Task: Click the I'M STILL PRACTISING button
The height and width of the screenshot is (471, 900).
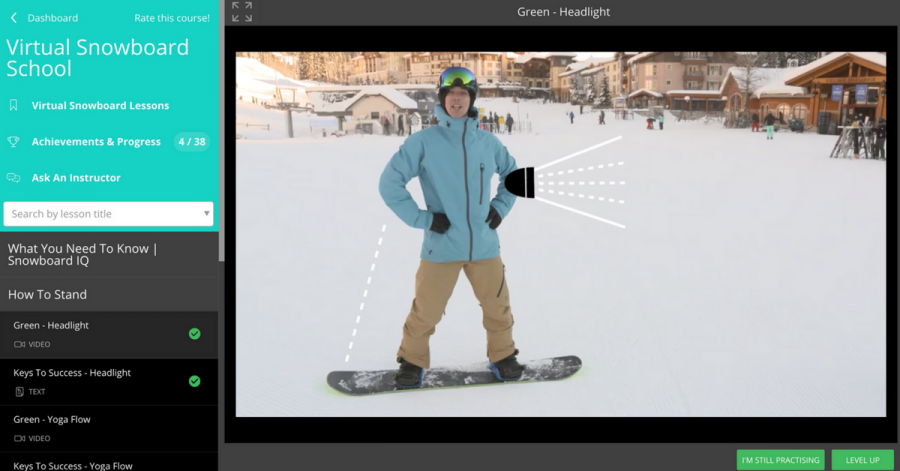Action: coord(781,460)
